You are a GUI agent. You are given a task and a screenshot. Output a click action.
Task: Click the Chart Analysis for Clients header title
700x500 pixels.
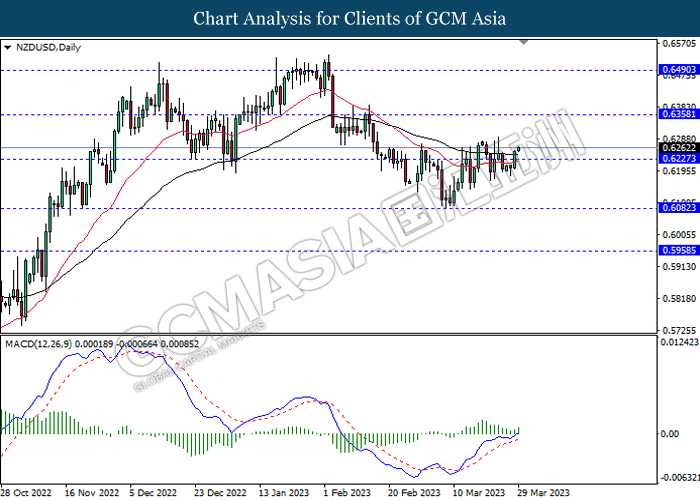pyautogui.click(x=350, y=19)
